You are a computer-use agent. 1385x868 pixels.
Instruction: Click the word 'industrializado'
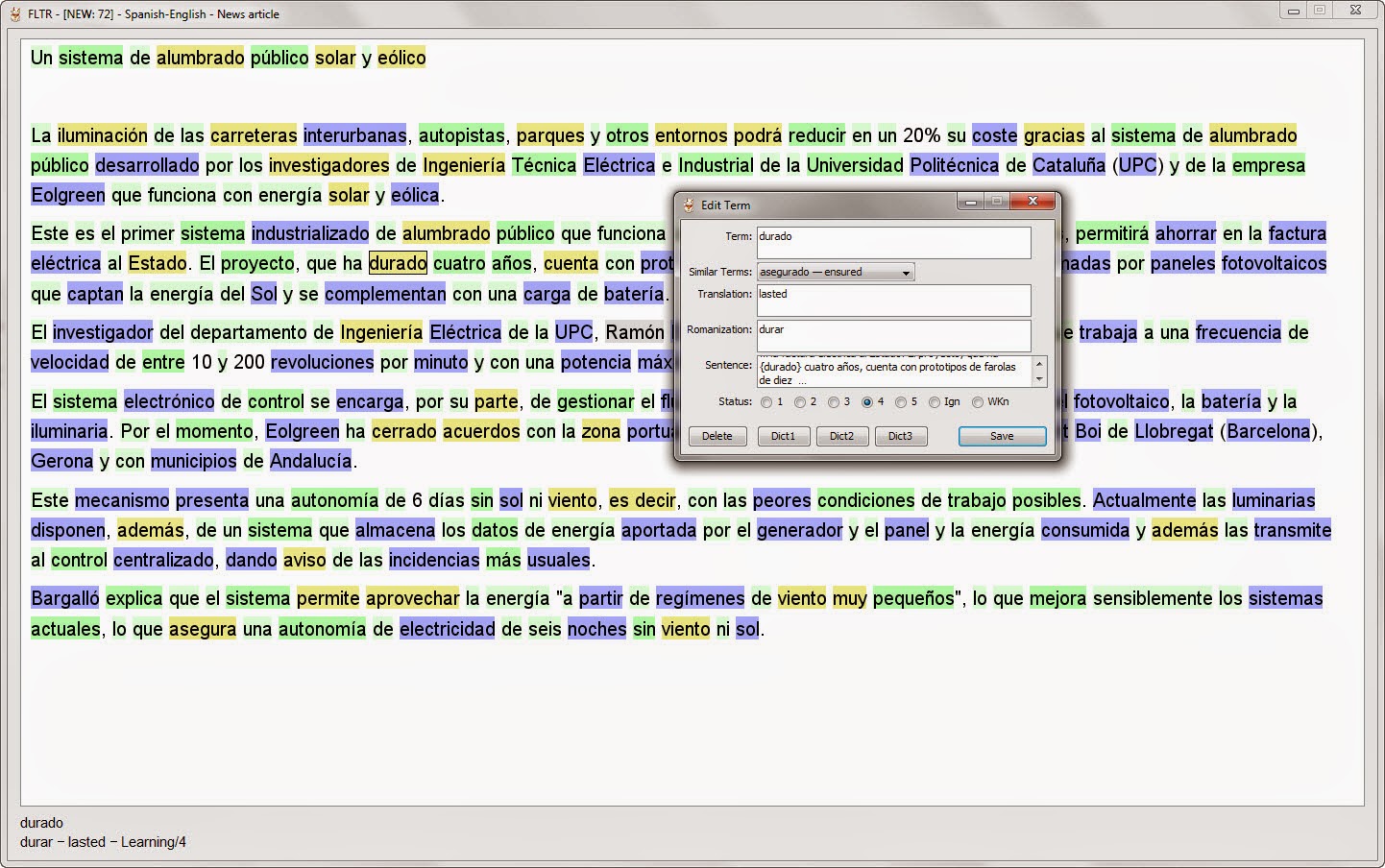(310, 233)
